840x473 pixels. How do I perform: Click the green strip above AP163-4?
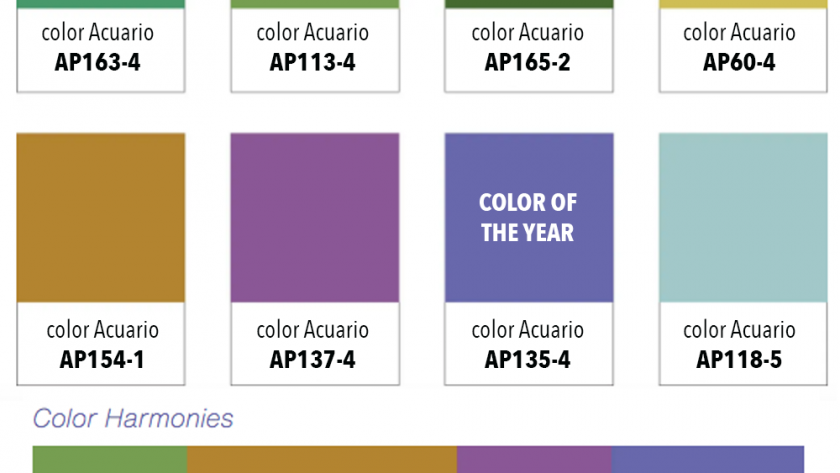coord(101,4)
